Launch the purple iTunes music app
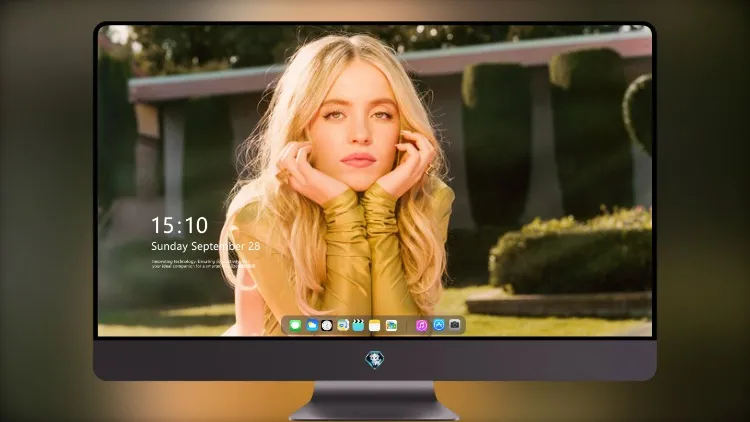The image size is (750, 422). 421,325
